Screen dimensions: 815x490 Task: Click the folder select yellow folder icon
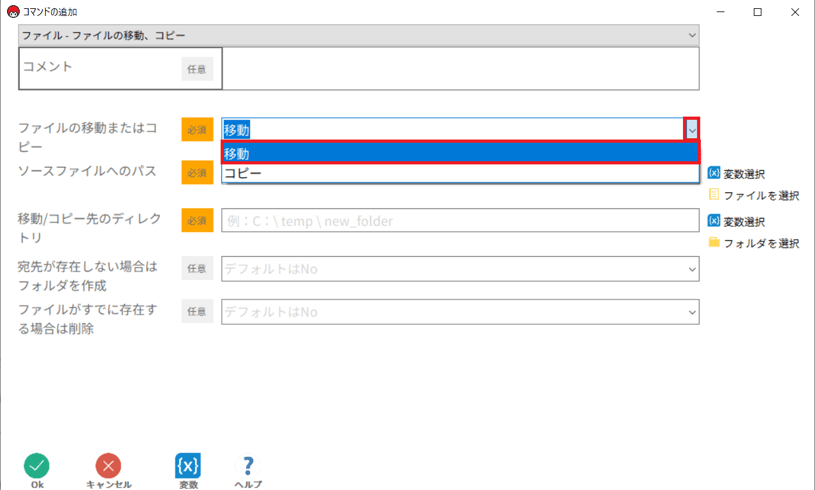pyautogui.click(x=714, y=243)
